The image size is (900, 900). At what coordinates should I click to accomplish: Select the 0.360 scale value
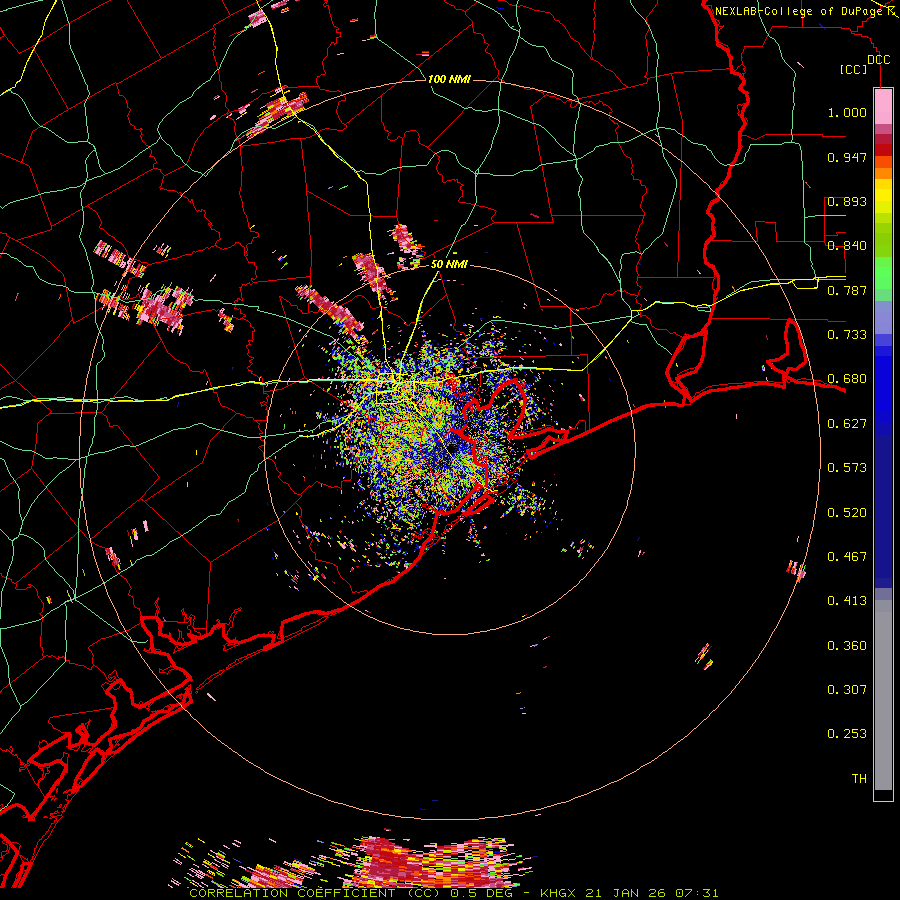847,646
